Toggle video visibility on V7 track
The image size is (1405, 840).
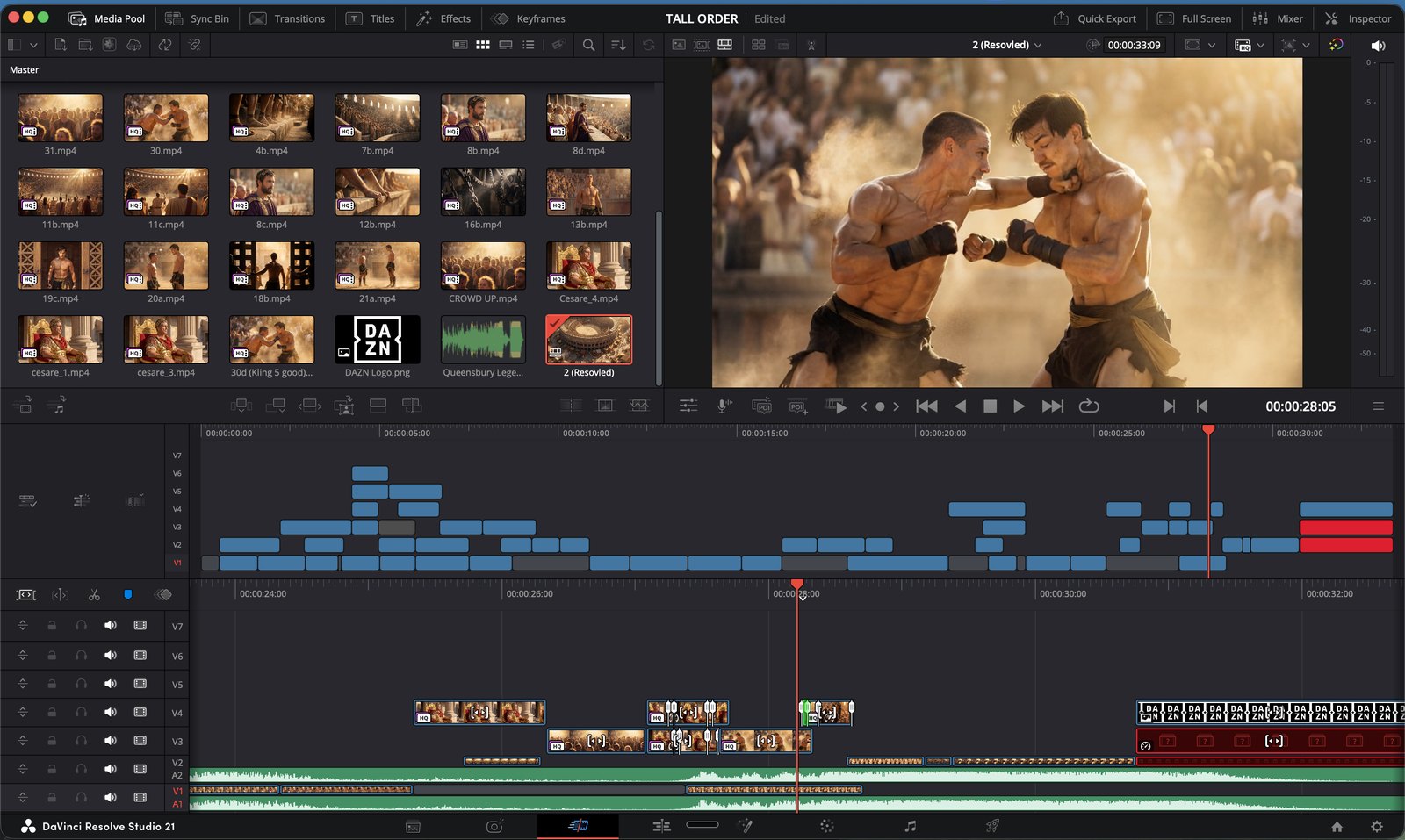[140, 626]
